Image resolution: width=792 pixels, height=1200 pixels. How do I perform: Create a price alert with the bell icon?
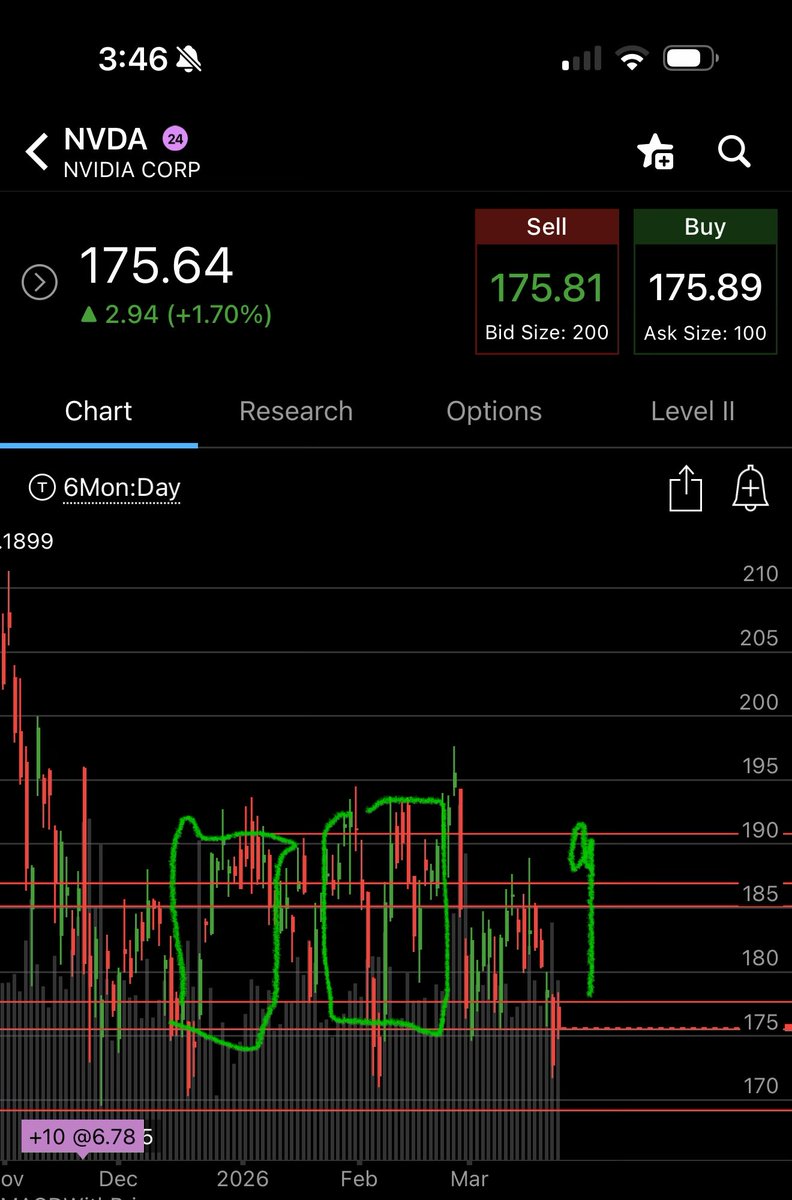pos(750,488)
